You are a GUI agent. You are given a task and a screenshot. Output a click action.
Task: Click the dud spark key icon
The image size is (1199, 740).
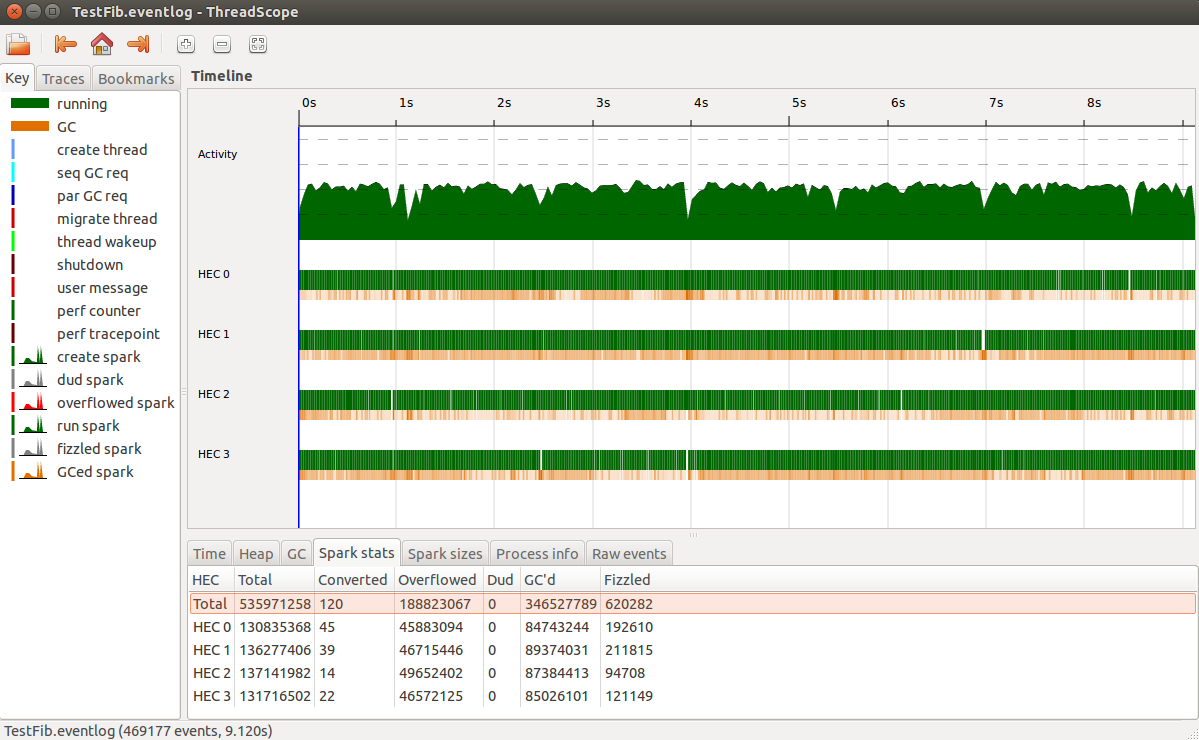coord(30,379)
